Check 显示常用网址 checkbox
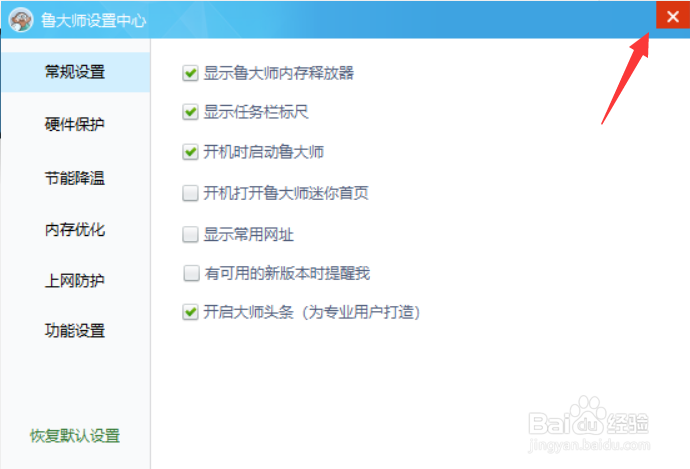This screenshot has height=469, width=690. click(191, 234)
